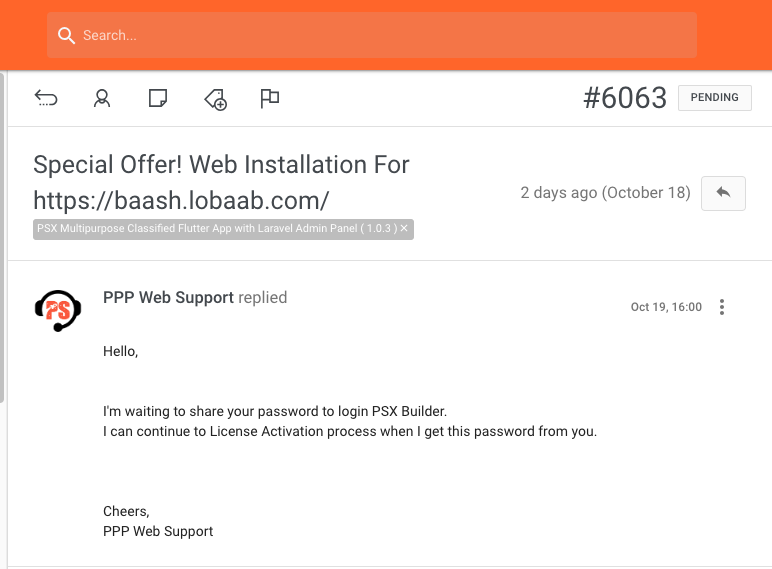The height and width of the screenshot is (569, 772).
Task: Add a note using the note icon
Action: pyautogui.click(x=158, y=98)
